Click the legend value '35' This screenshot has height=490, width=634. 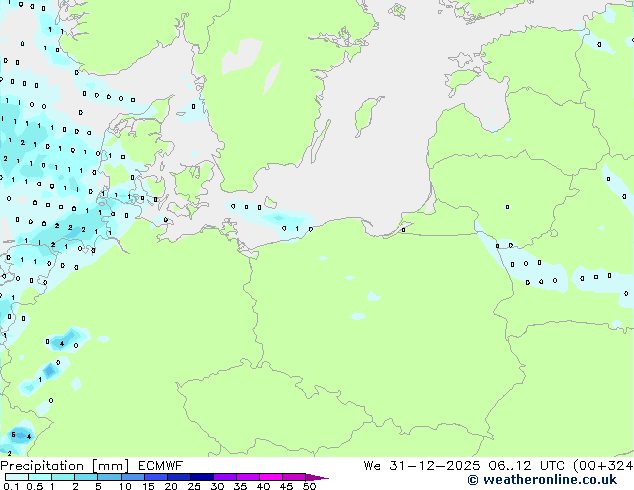[240, 486]
